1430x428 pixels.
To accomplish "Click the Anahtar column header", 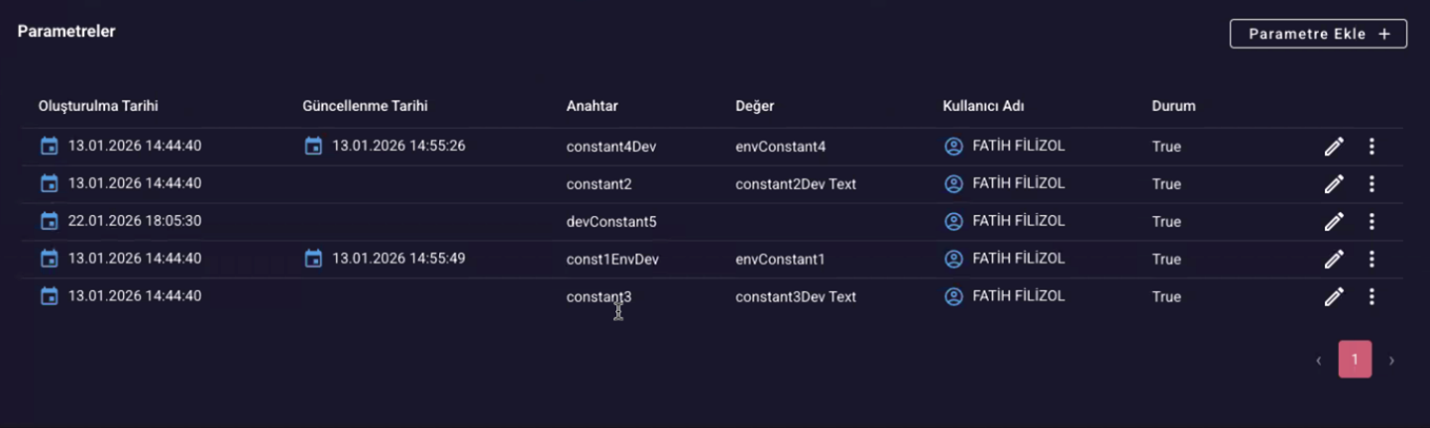I will tap(592, 106).
